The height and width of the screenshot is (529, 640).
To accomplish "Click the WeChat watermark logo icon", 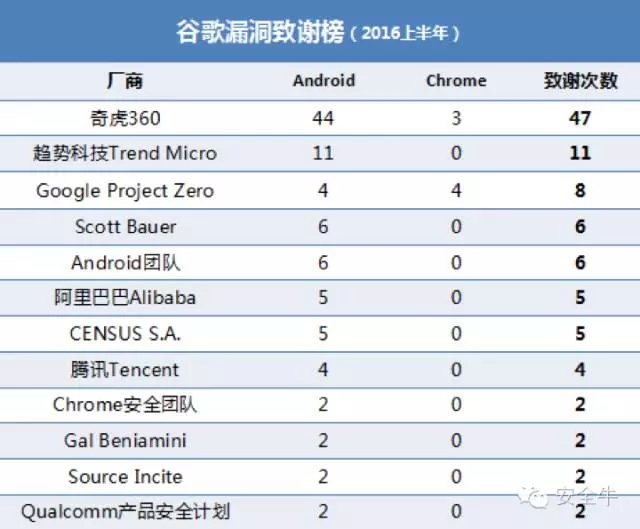I will (x=533, y=497).
